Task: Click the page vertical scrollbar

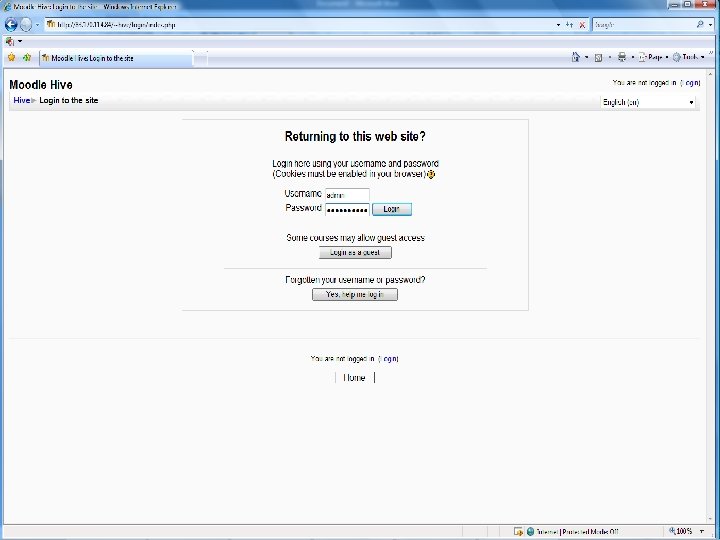Action: click(710, 297)
